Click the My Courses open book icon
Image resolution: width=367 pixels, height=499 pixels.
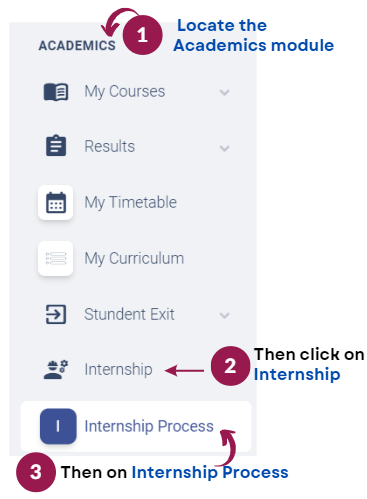pos(56,92)
